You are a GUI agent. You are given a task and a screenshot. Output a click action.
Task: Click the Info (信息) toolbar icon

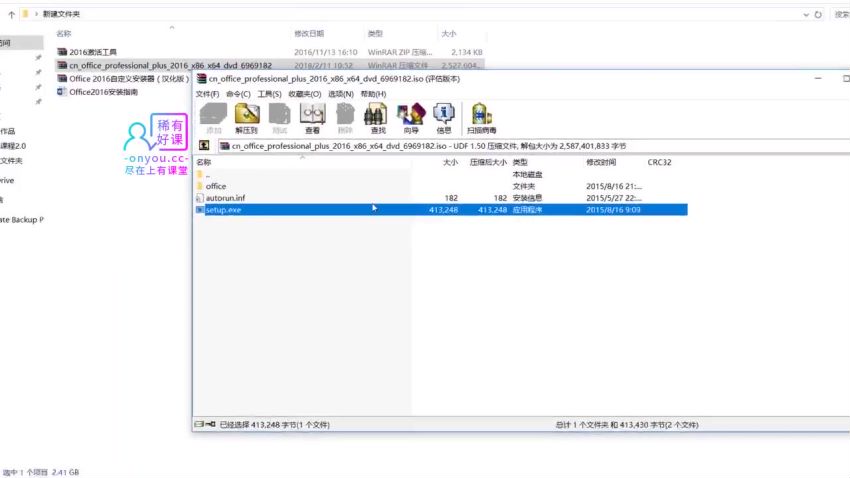(x=443, y=118)
